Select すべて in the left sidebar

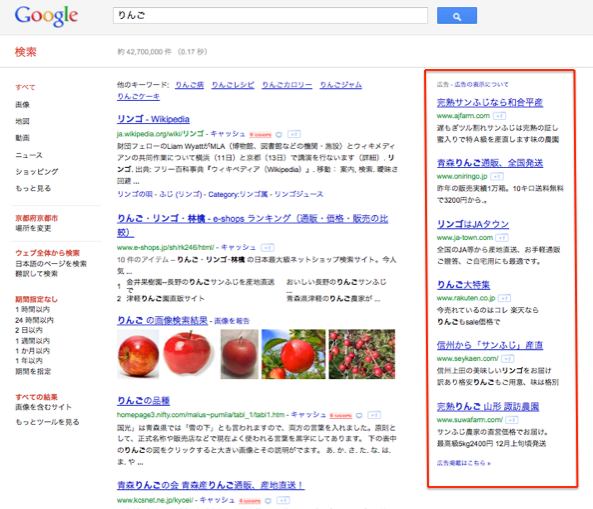click(25, 87)
